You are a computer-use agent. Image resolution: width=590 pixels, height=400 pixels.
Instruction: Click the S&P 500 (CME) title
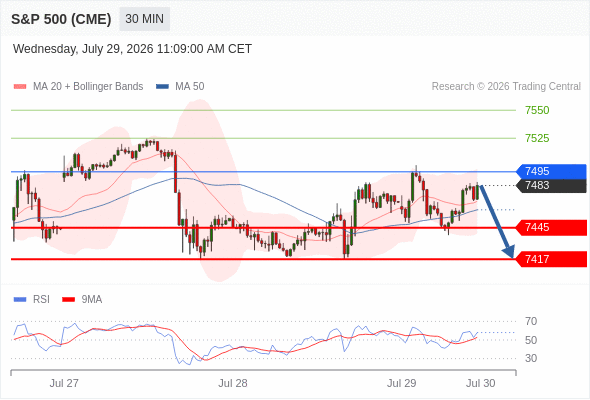pyautogui.click(x=61, y=19)
